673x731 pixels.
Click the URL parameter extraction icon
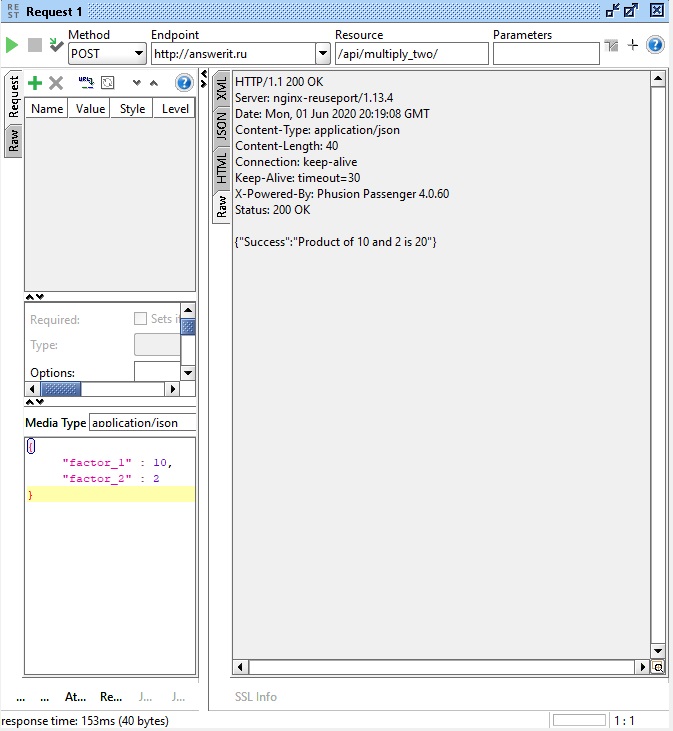pyautogui.click(x=86, y=83)
